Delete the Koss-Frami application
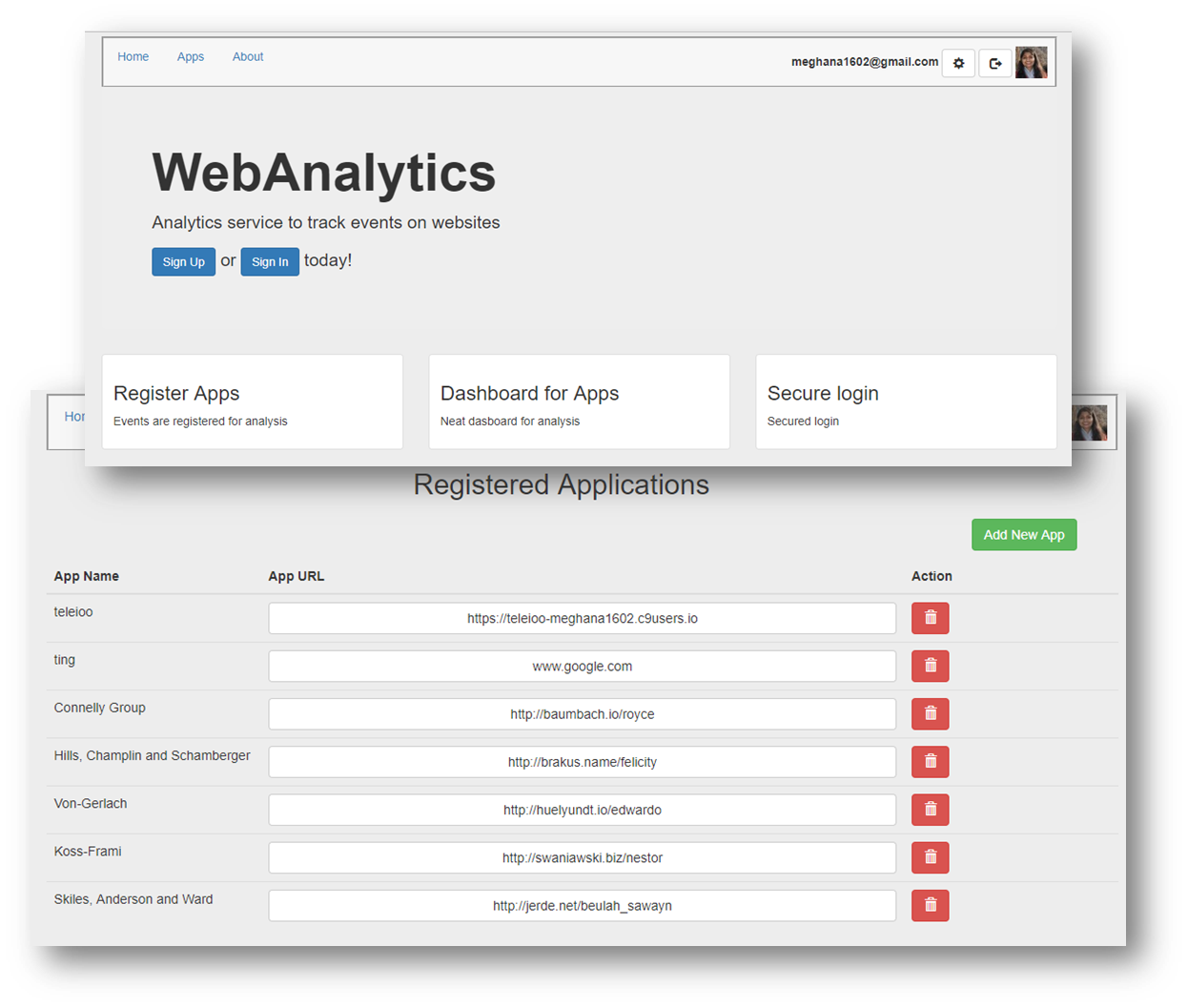Viewport: 1188px width, 1008px height. pyautogui.click(x=930, y=857)
